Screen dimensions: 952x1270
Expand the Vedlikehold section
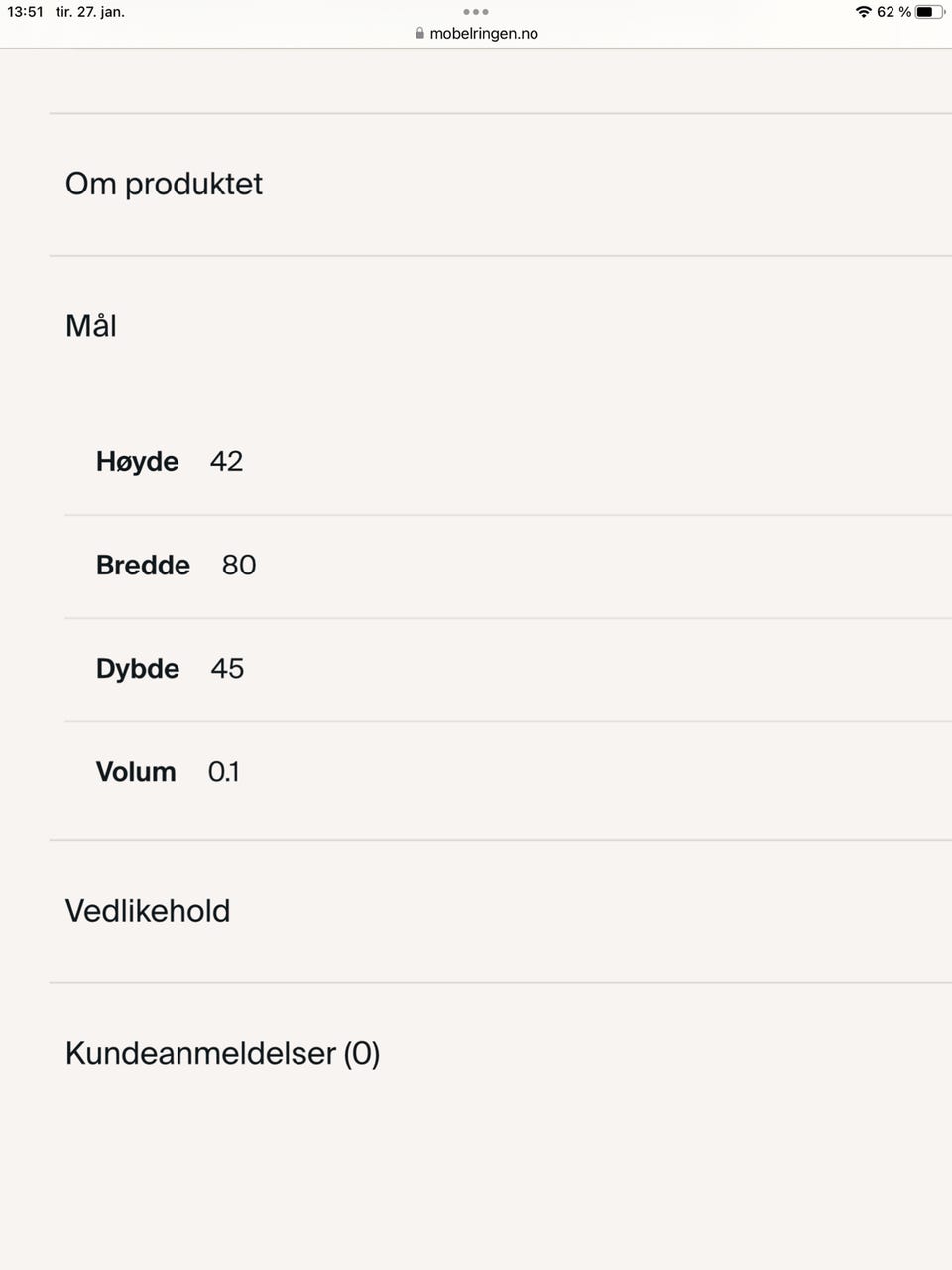pos(148,911)
